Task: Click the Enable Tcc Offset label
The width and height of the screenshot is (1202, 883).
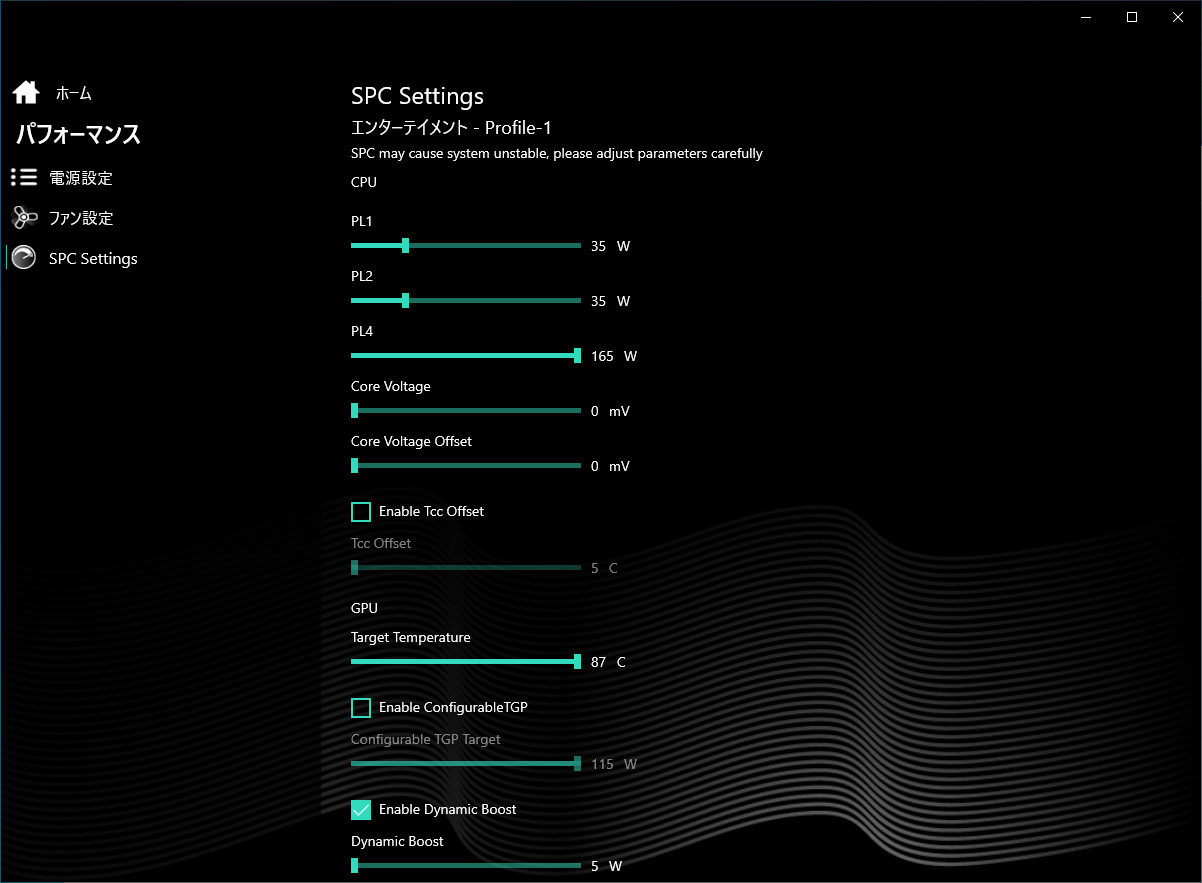Action: click(x=431, y=511)
